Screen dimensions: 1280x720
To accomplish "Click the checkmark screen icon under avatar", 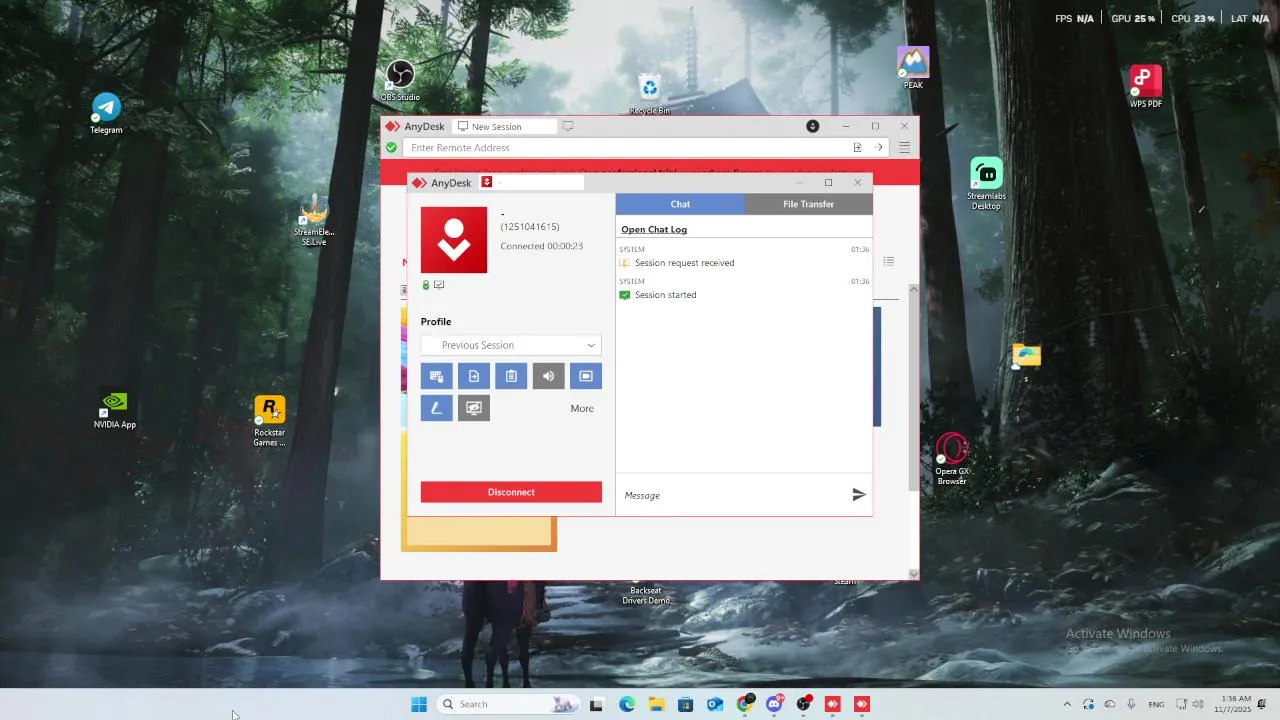I will [x=439, y=285].
